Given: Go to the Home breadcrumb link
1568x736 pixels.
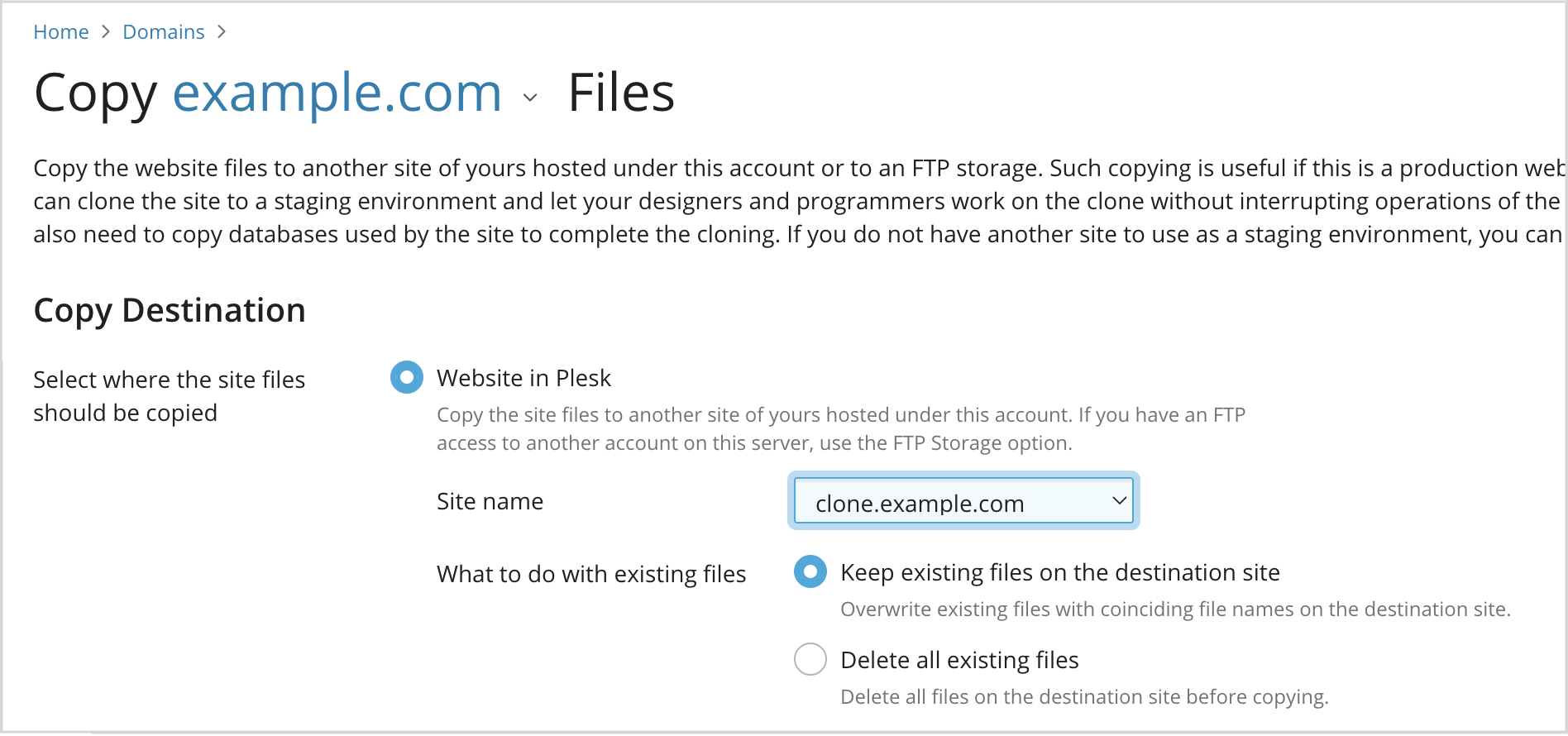Looking at the screenshot, I should click(61, 32).
